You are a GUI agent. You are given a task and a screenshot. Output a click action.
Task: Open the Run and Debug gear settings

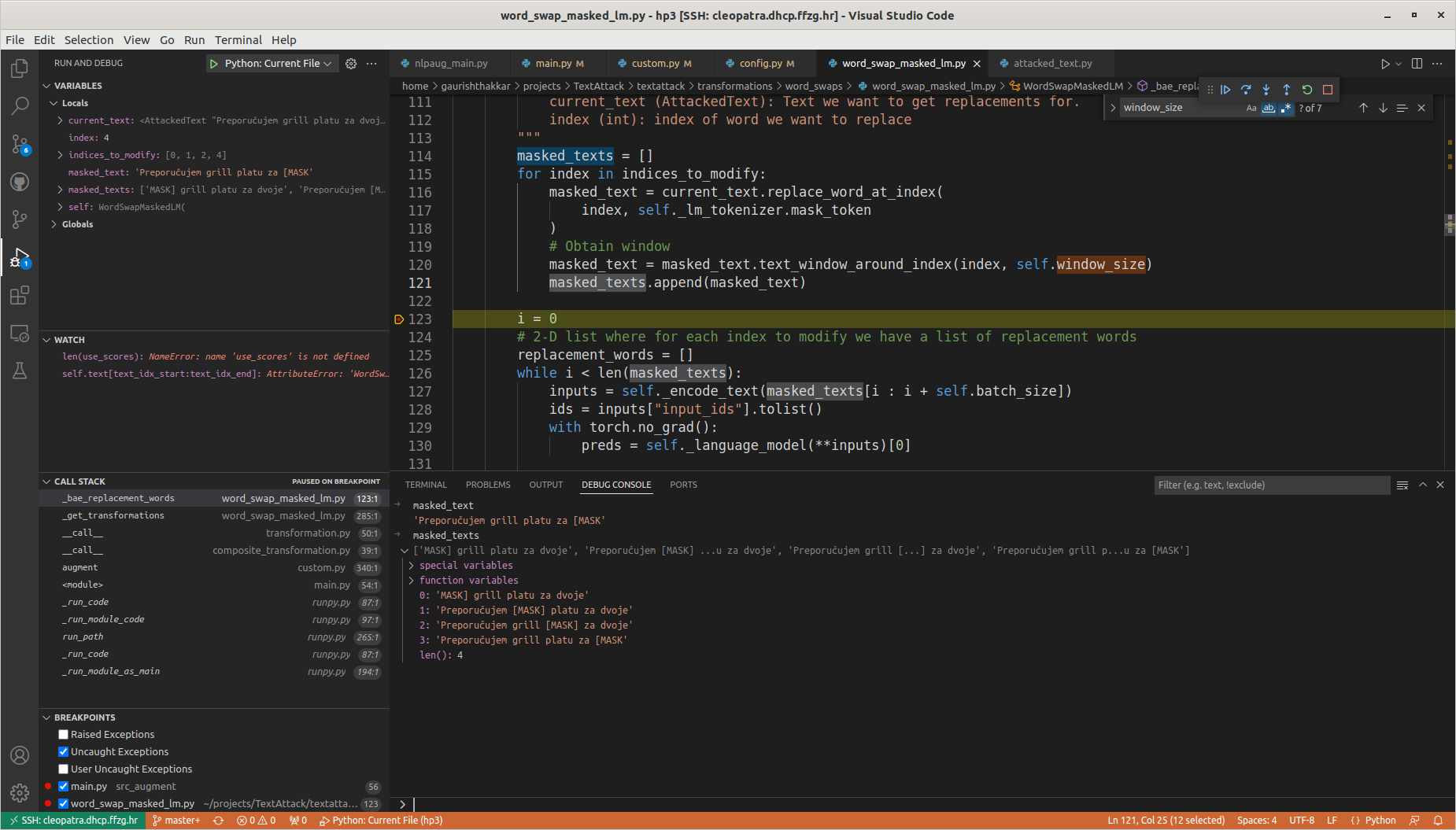(x=351, y=63)
